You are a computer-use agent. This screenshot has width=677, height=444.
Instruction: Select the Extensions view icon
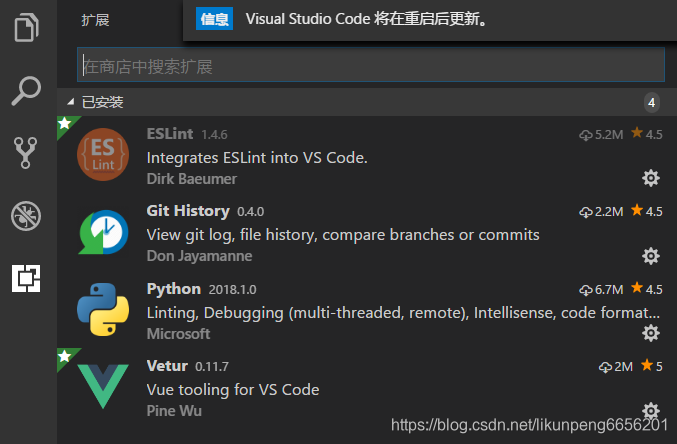click(x=26, y=279)
